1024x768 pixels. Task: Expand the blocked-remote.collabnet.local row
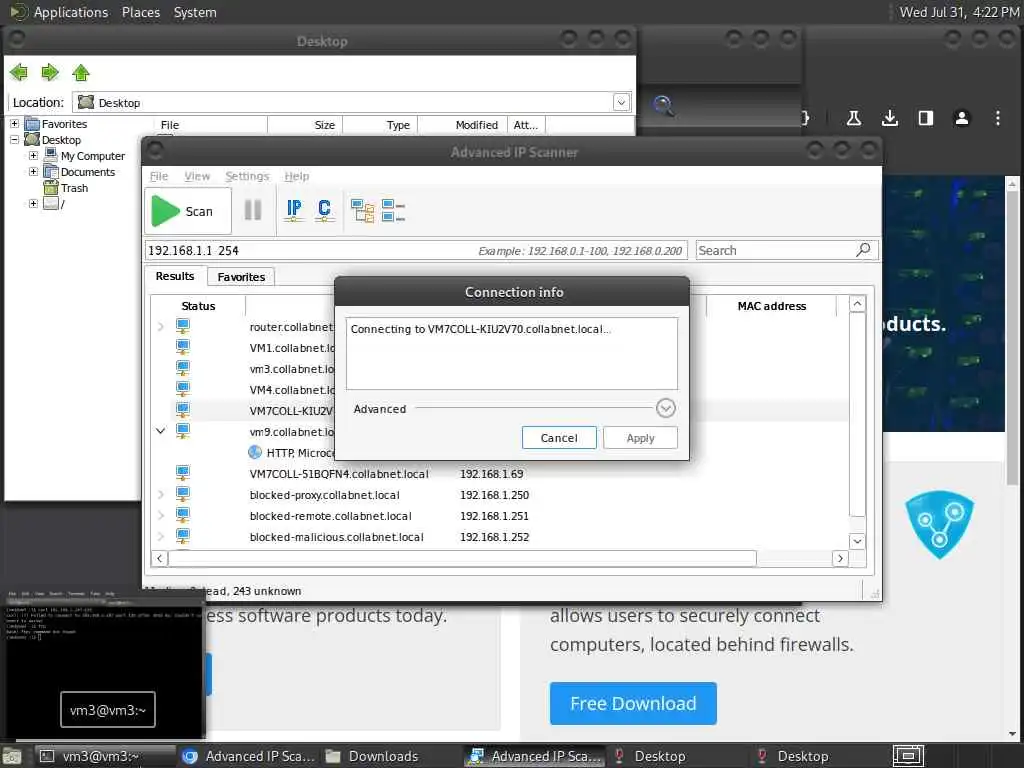(161, 515)
